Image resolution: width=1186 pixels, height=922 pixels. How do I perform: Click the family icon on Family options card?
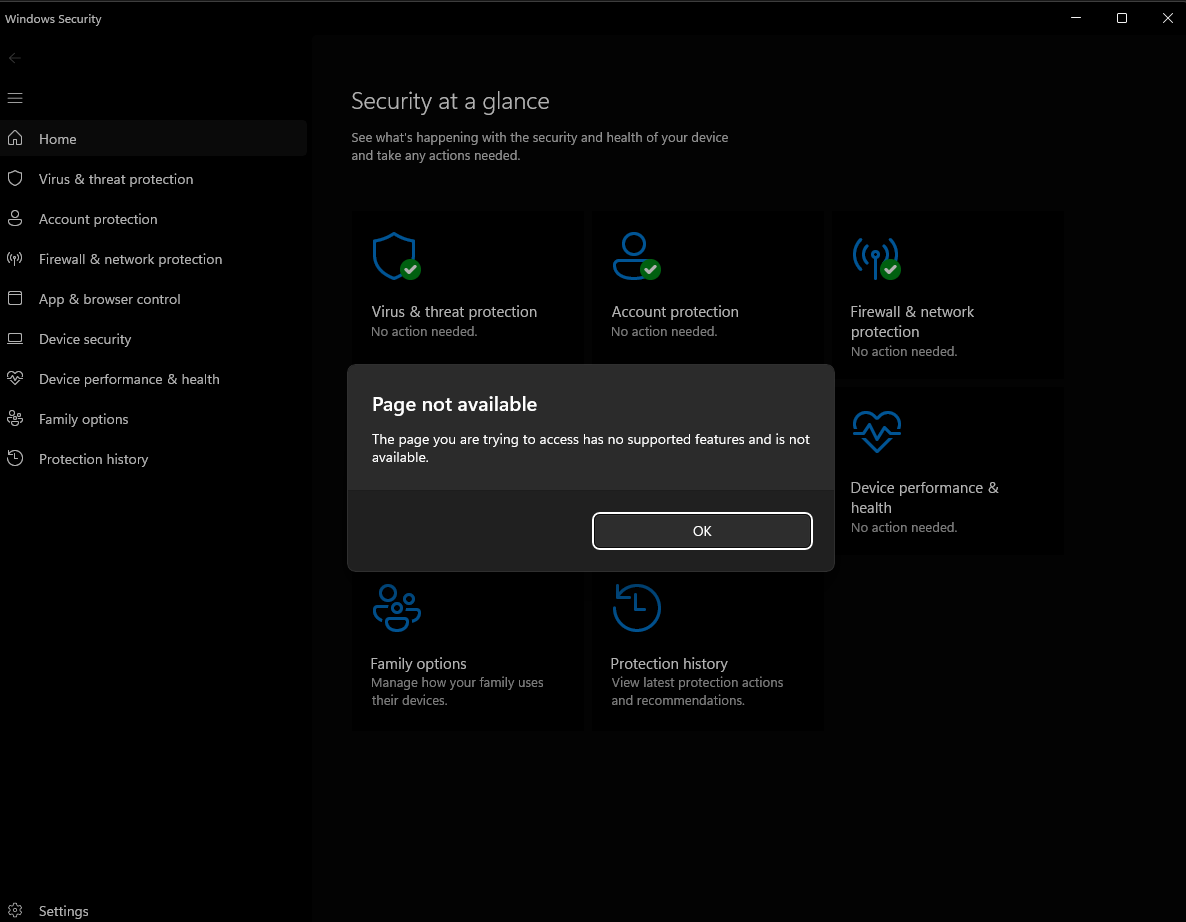tap(397, 608)
